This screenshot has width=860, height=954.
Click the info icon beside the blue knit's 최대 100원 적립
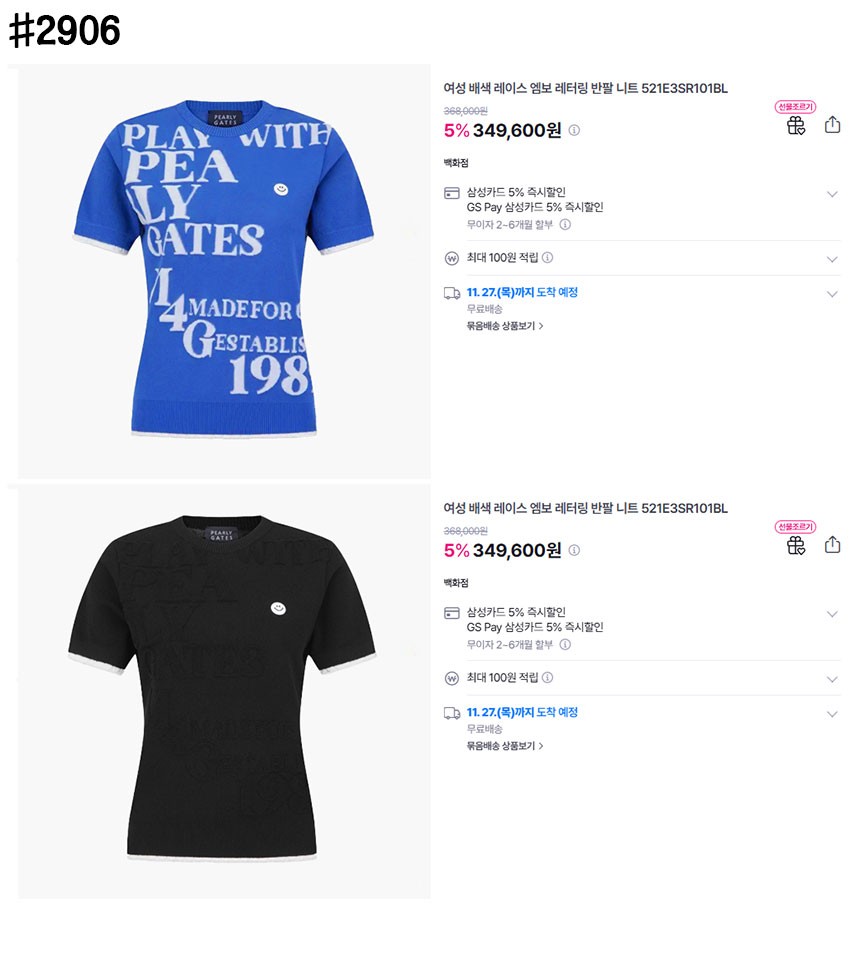[547, 258]
